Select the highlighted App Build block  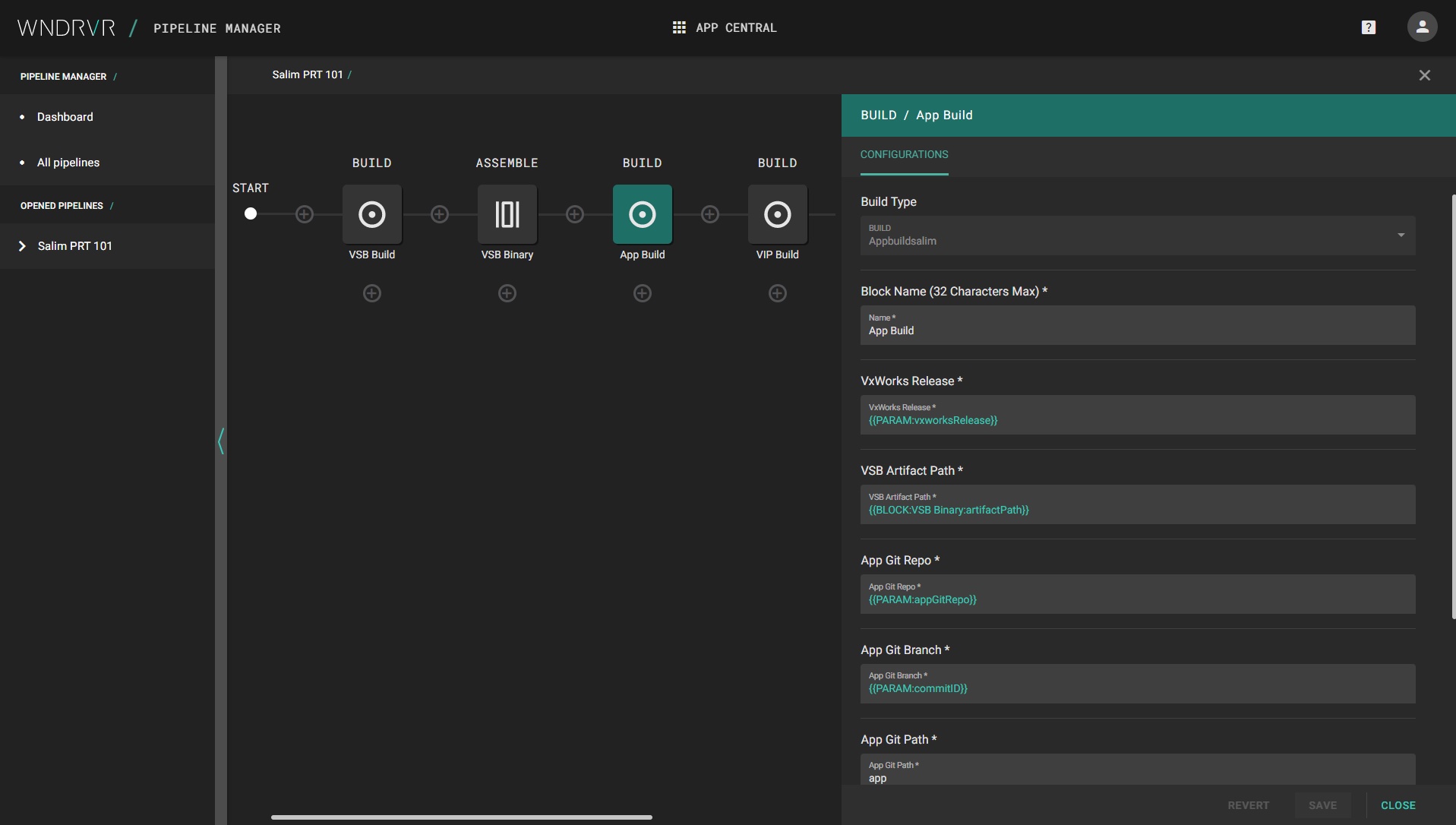pyautogui.click(x=643, y=214)
